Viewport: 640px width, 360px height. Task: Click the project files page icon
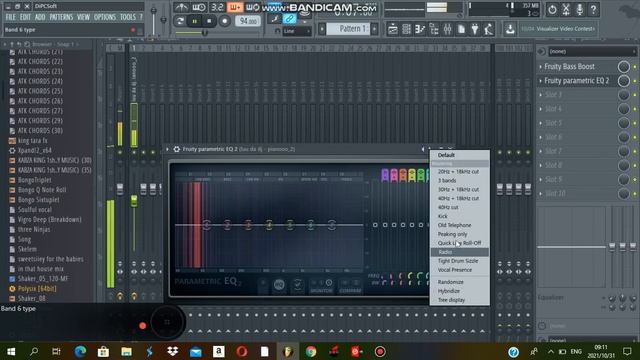[461, 29]
